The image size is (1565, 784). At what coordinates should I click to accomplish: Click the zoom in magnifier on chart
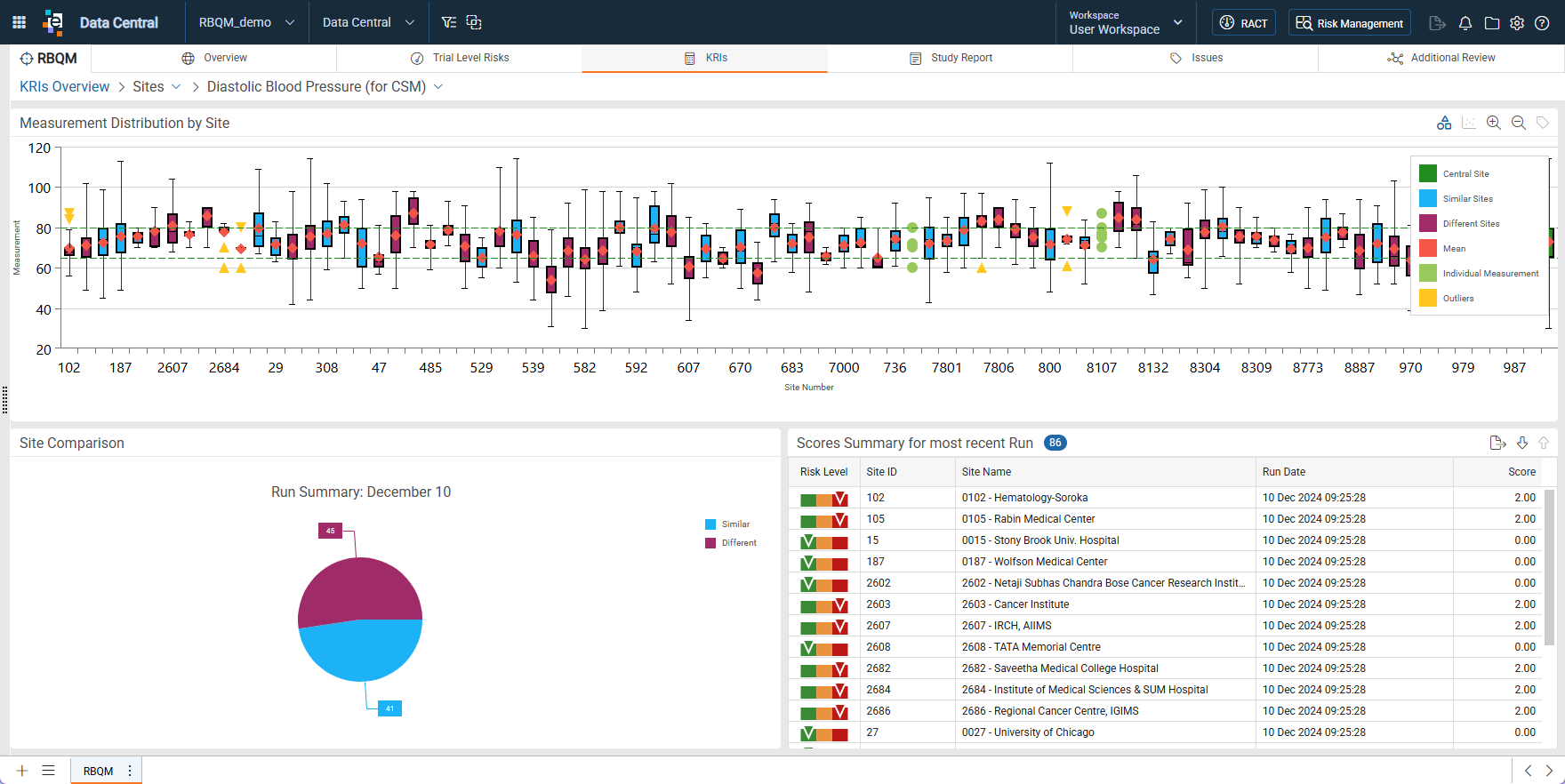[x=1494, y=123]
